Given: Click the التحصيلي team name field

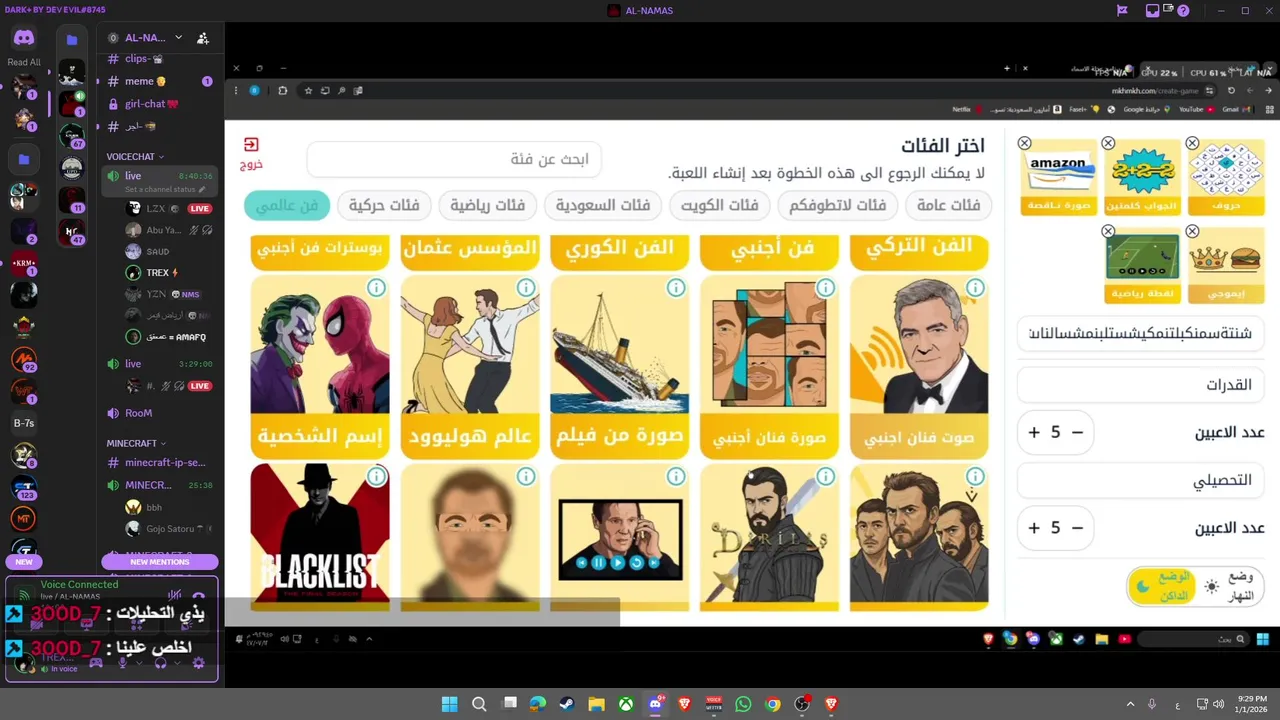Looking at the screenshot, I should tap(1141, 481).
